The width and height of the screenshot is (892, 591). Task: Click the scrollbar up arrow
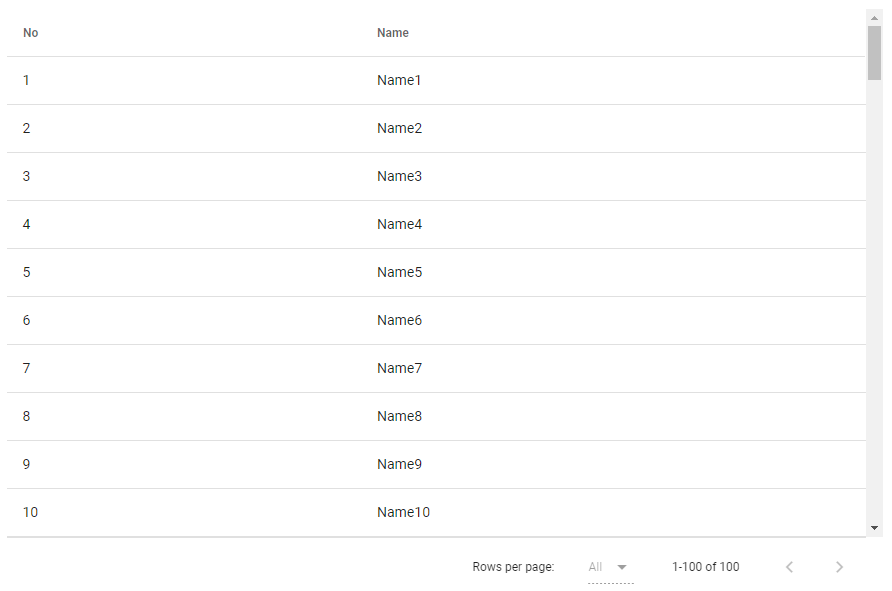pos(874,17)
